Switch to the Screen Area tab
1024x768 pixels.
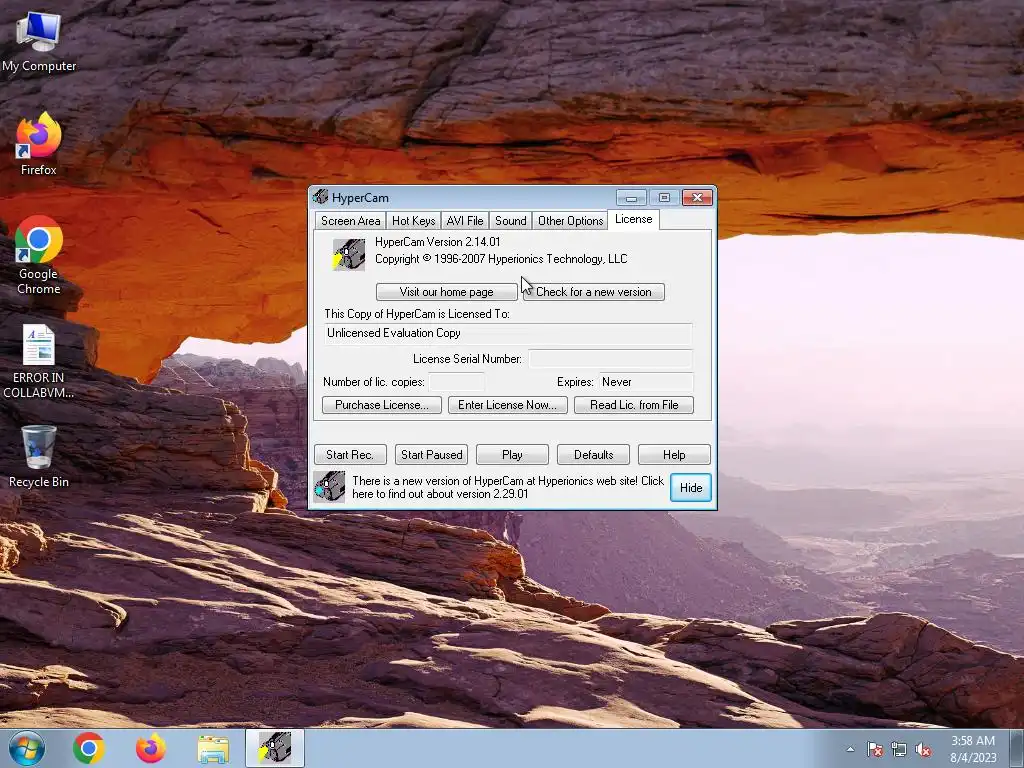pyautogui.click(x=350, y=221)
